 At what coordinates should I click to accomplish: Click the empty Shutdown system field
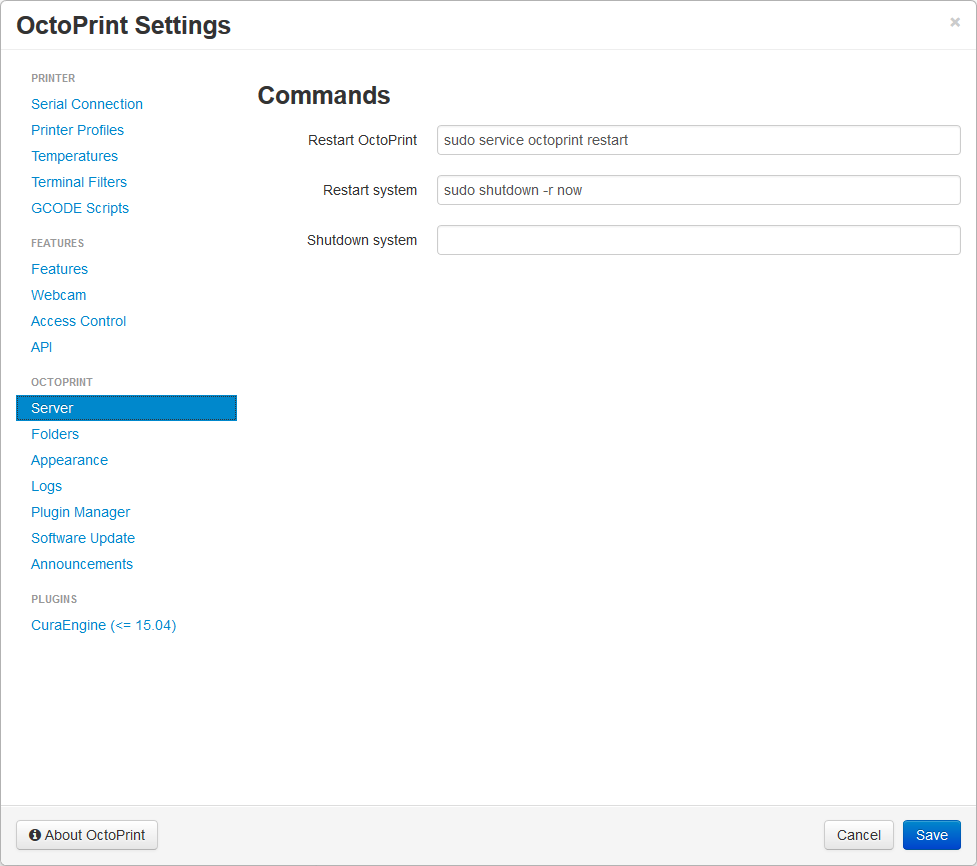(698, 240)
